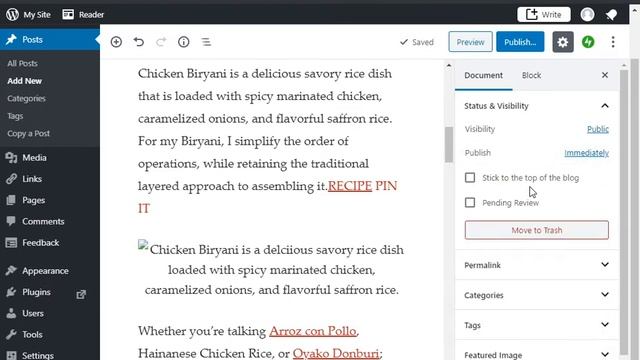640x360 pixels.
Task: Click the Saved status indicator
Action: click(x=417, y=42)
